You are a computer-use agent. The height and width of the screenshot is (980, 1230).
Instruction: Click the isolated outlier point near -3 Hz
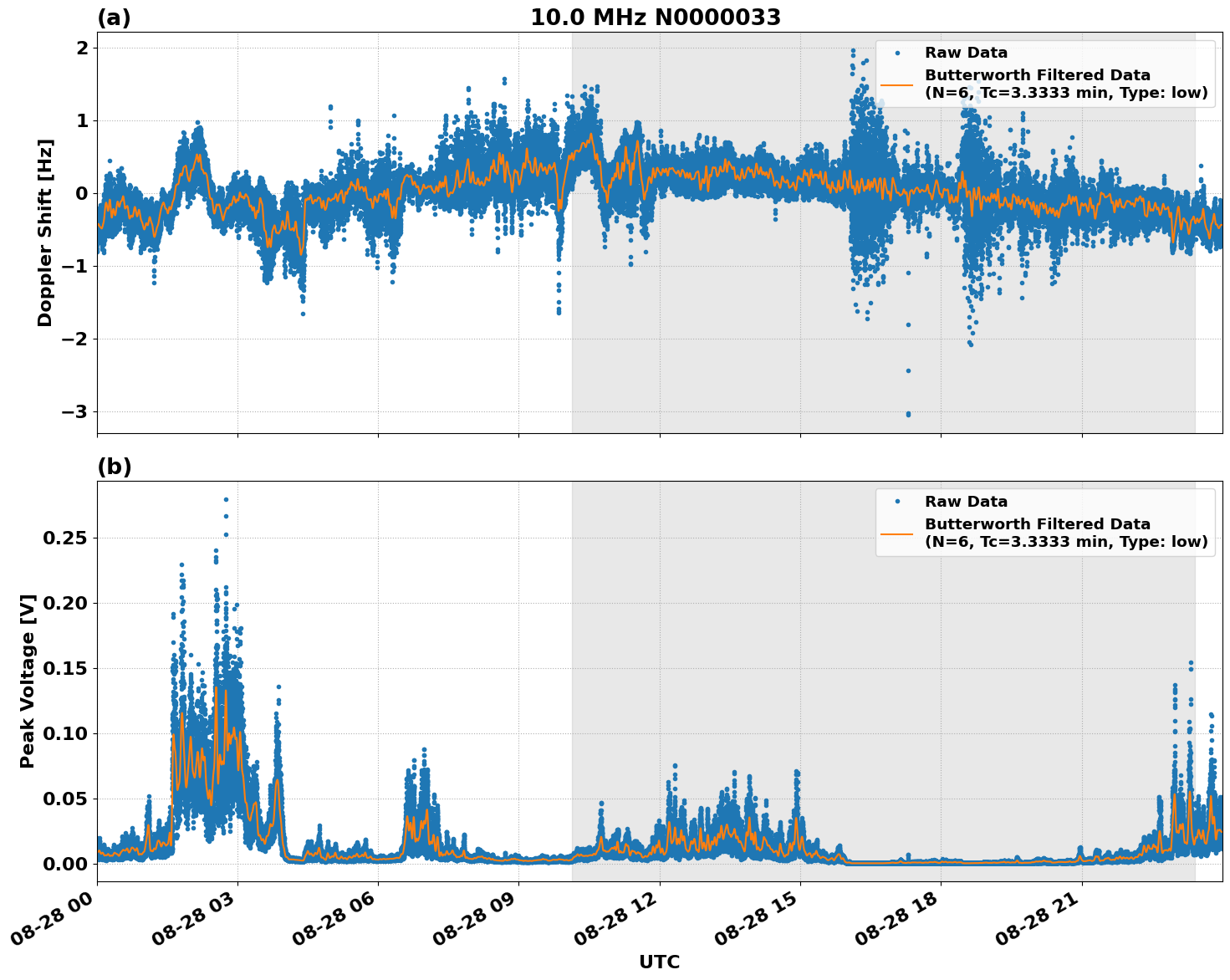(x=908, y=413)
